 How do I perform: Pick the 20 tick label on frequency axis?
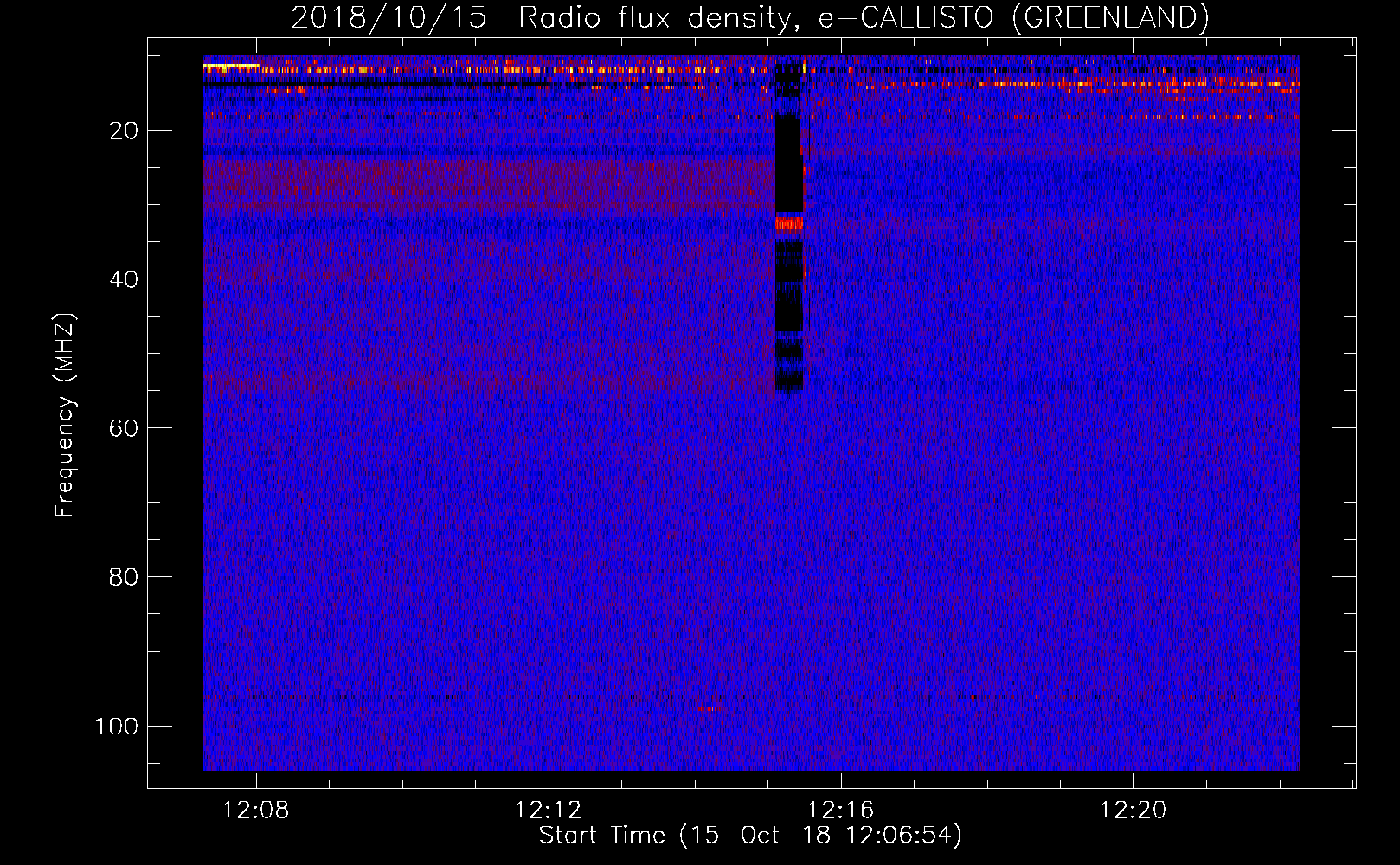coord(124,131)
